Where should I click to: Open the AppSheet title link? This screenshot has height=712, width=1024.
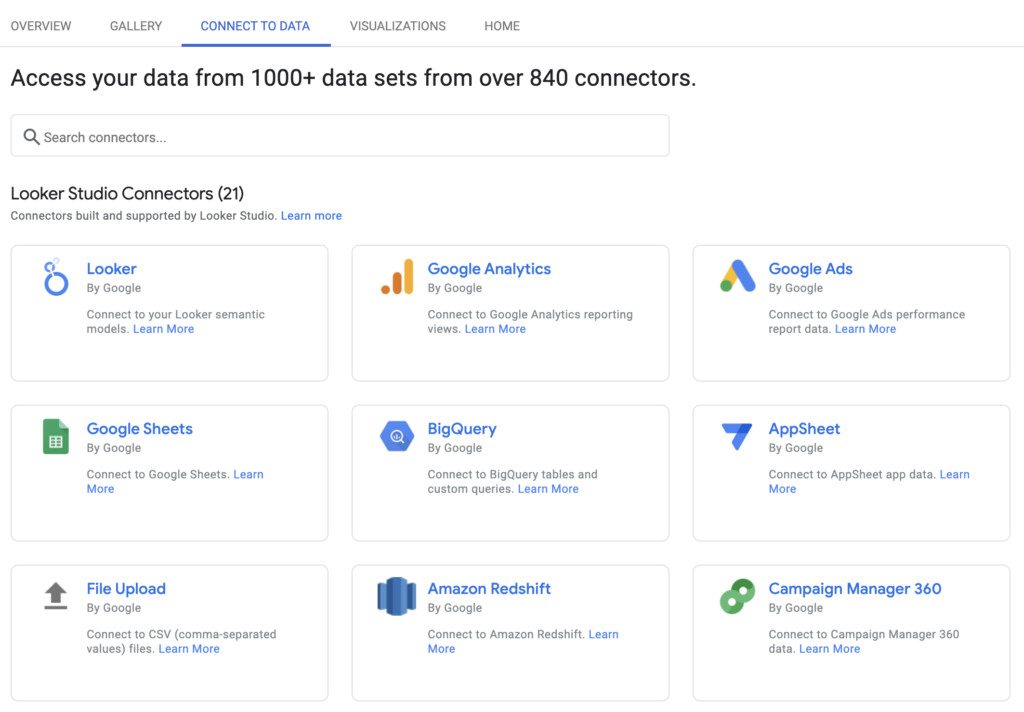pyautogui.click(x=804, y=429)
